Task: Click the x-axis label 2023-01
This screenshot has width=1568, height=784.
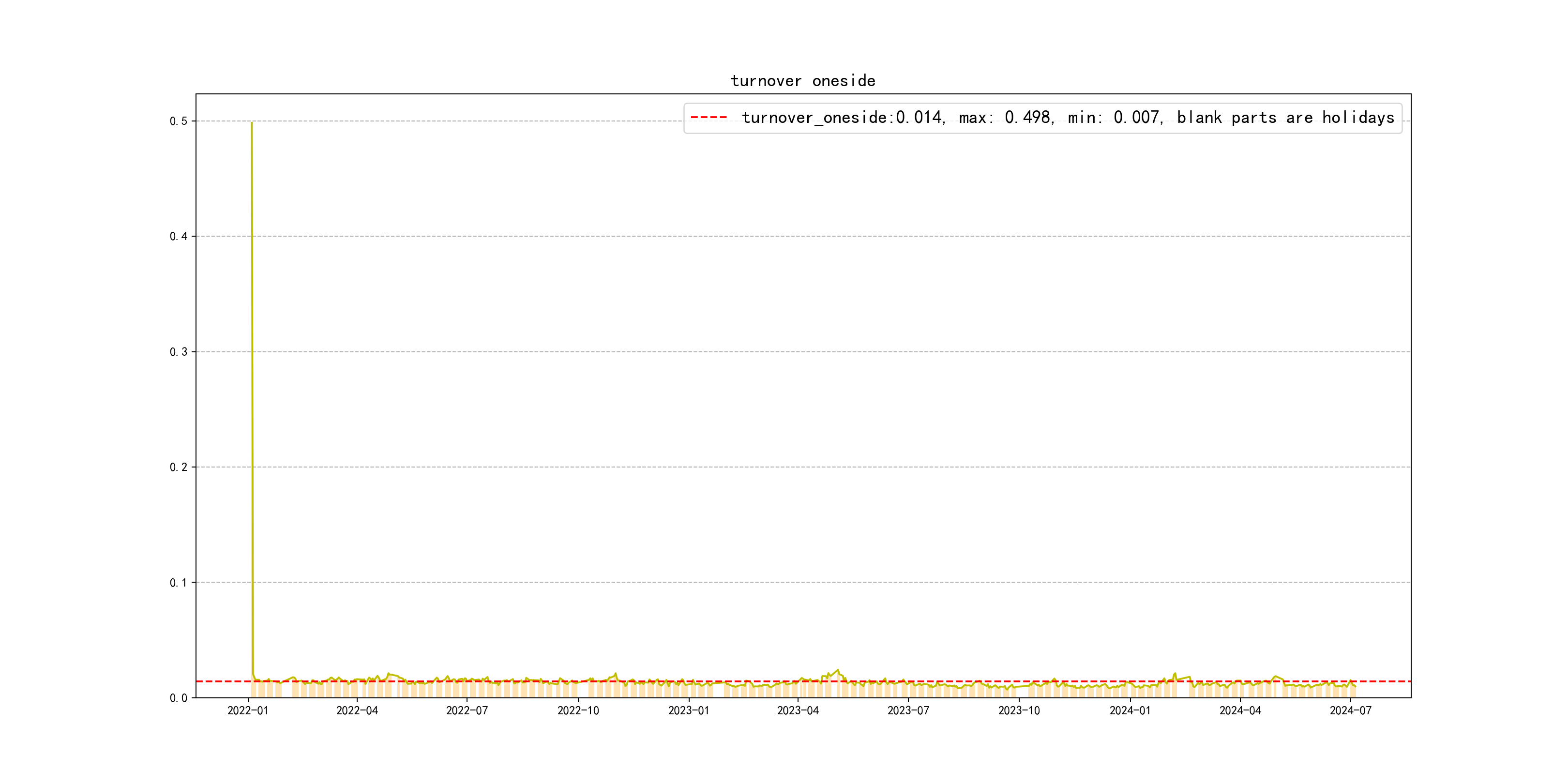Action: point(689,710)
